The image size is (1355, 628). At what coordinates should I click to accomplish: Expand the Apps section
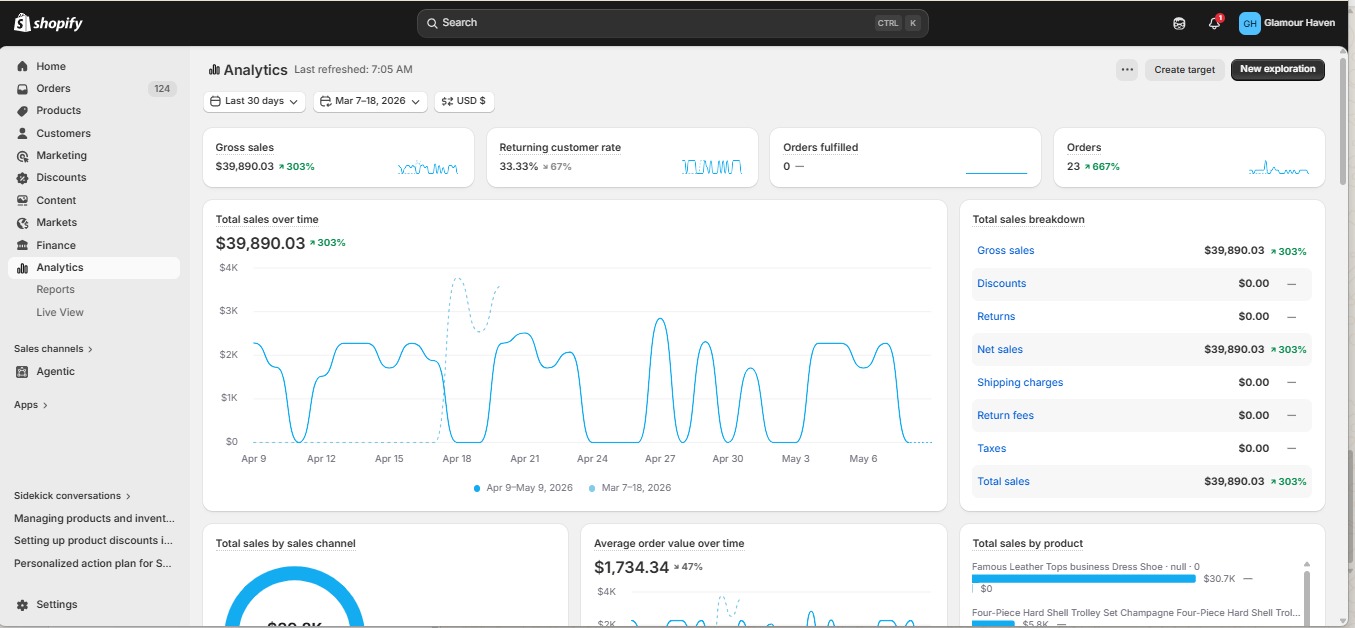(x=31, y=405)
